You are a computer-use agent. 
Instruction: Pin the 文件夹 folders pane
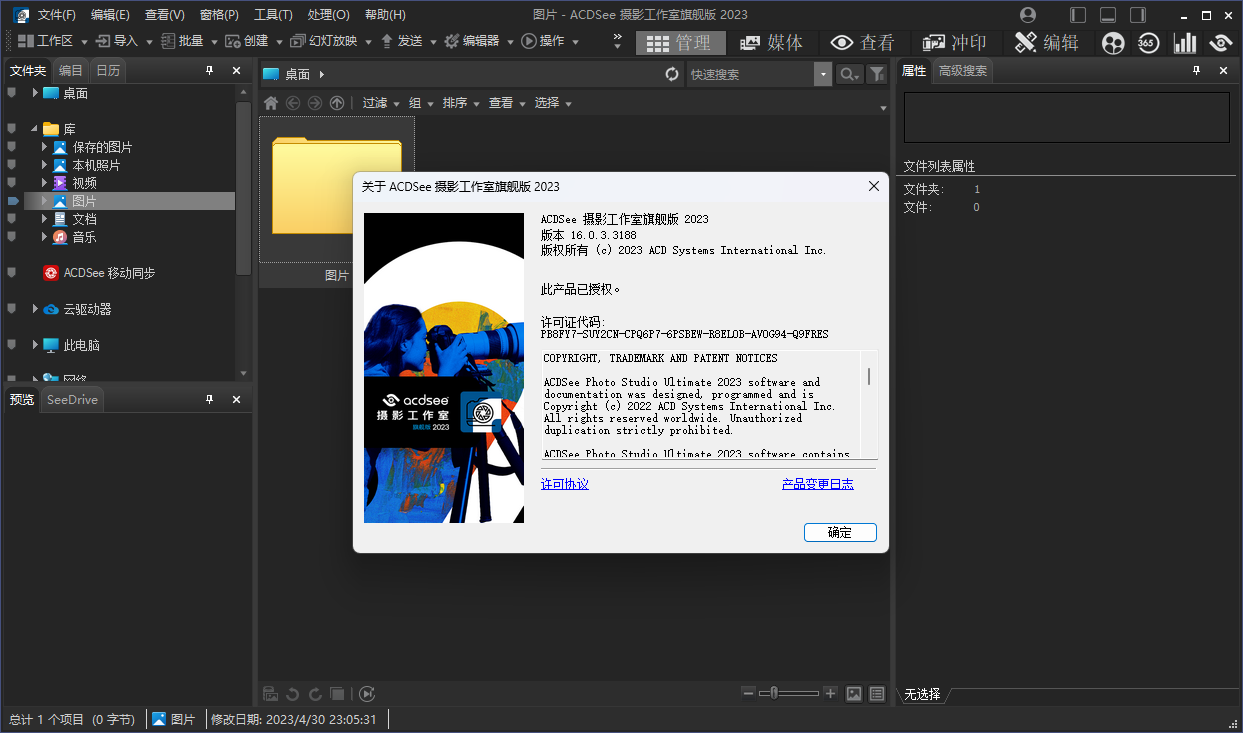[x=210, y=70]
